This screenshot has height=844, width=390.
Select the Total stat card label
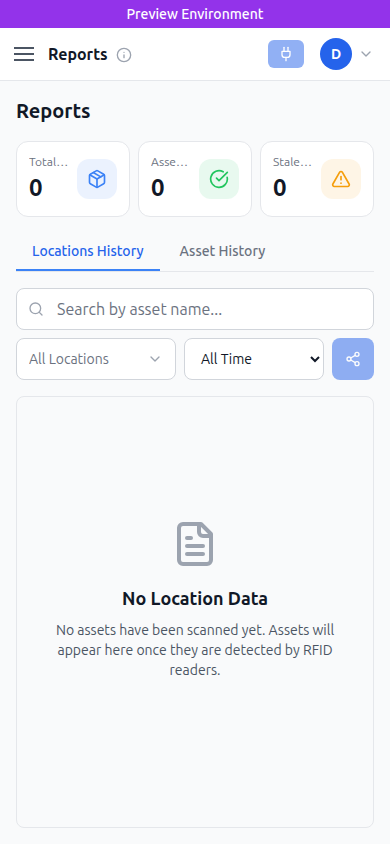pyautogui.click(x=48, y=162)
